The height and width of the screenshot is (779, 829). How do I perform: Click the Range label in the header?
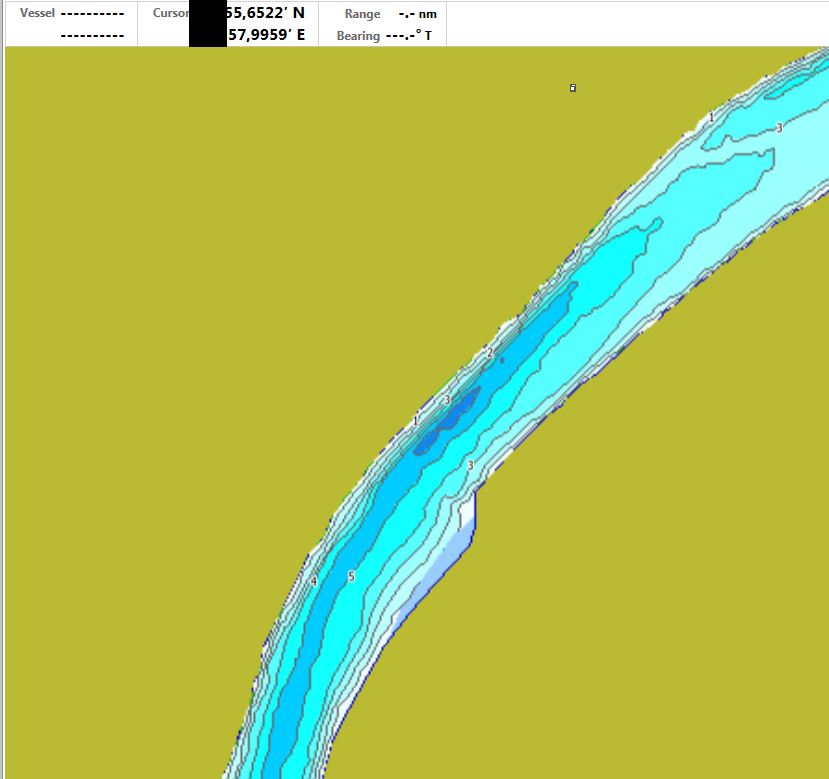pyautogui.click(x=362, y=14)
